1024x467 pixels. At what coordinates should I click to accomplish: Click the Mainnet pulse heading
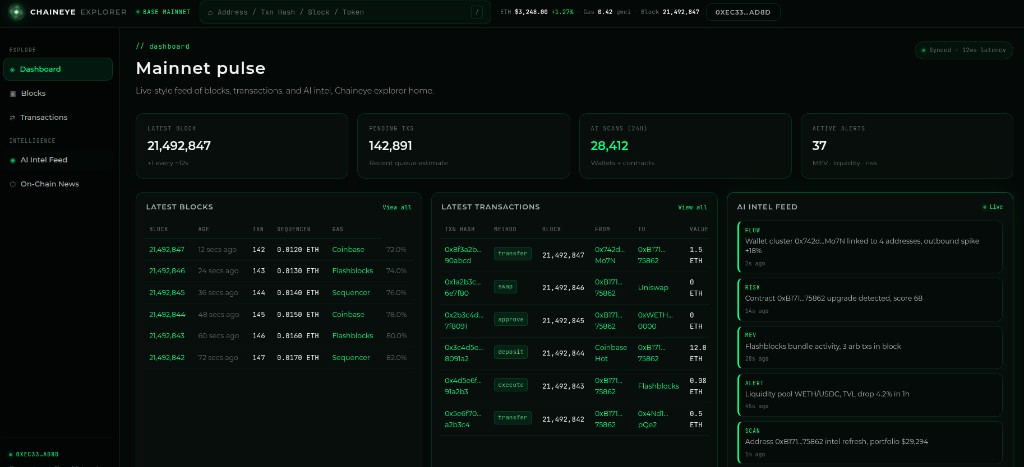[200, 69]
